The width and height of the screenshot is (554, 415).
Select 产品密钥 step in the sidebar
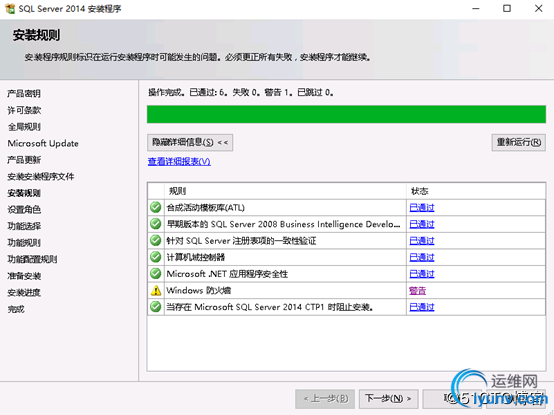coord(24,94)
